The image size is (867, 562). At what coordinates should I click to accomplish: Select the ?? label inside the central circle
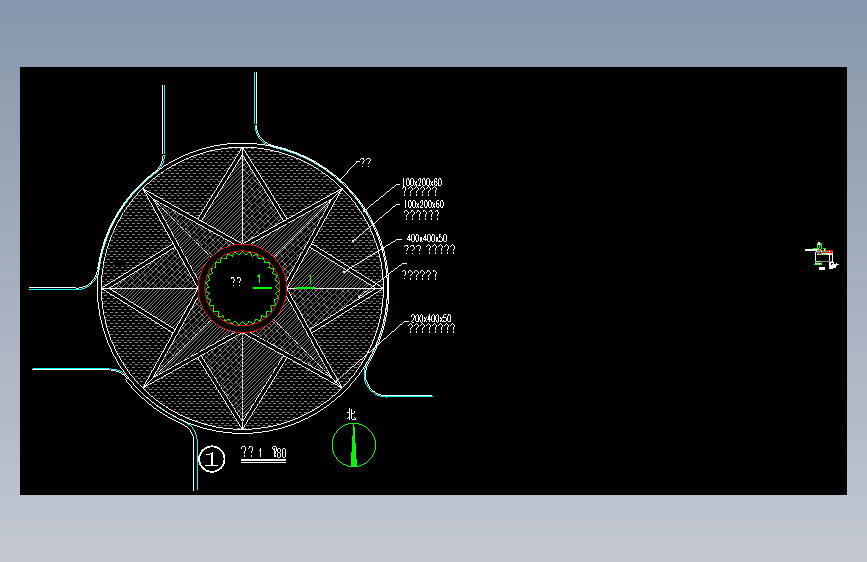236,282
